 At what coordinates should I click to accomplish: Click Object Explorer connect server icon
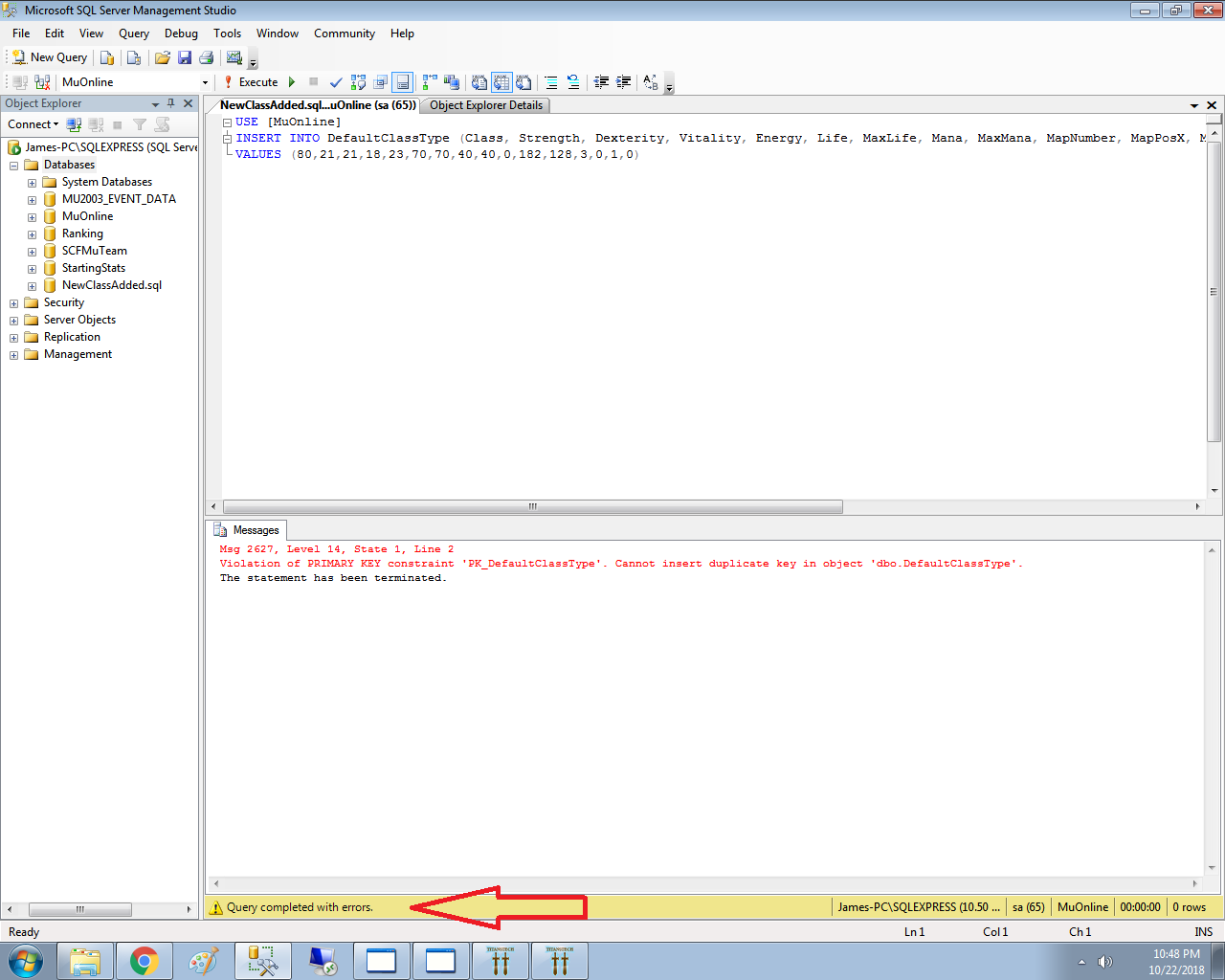[74, 124]
